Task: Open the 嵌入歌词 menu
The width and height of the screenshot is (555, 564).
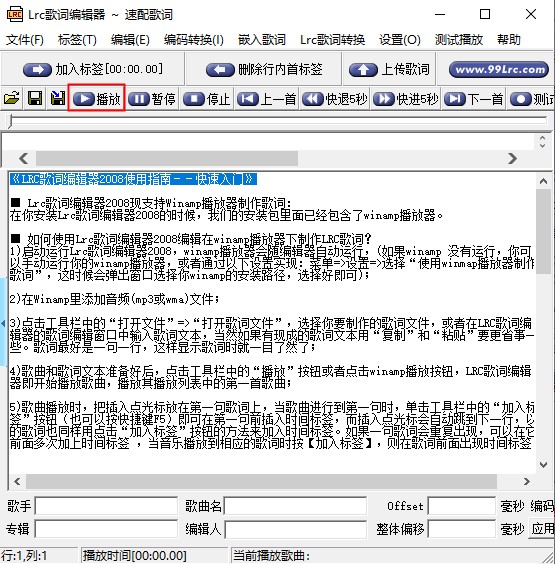Action: pos(262,40)
